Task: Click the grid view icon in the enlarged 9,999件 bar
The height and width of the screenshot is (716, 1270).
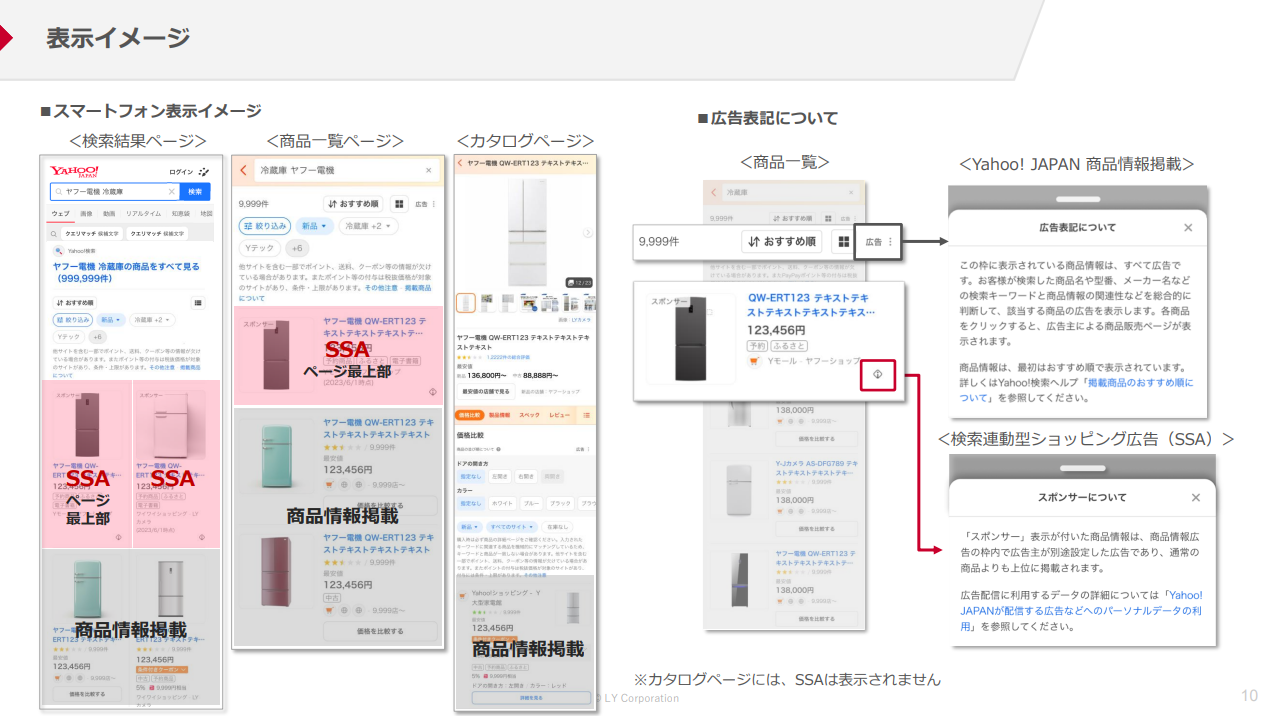Action: [x=844, y=242]
